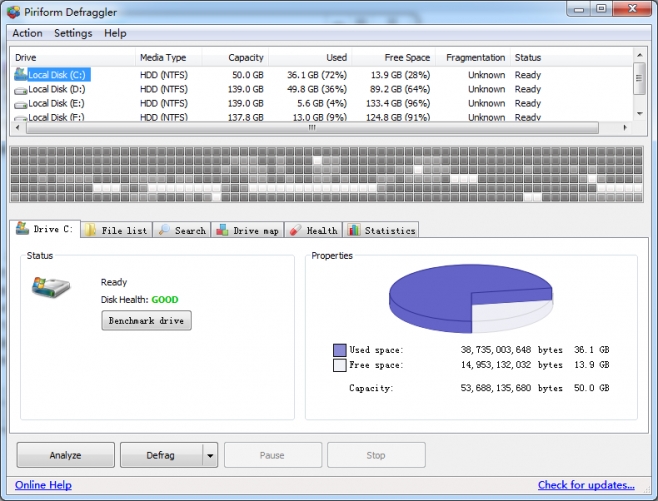Switch to the Health tab
The width and height of the screenshot is (658, 501).
(x=313, y=230)
